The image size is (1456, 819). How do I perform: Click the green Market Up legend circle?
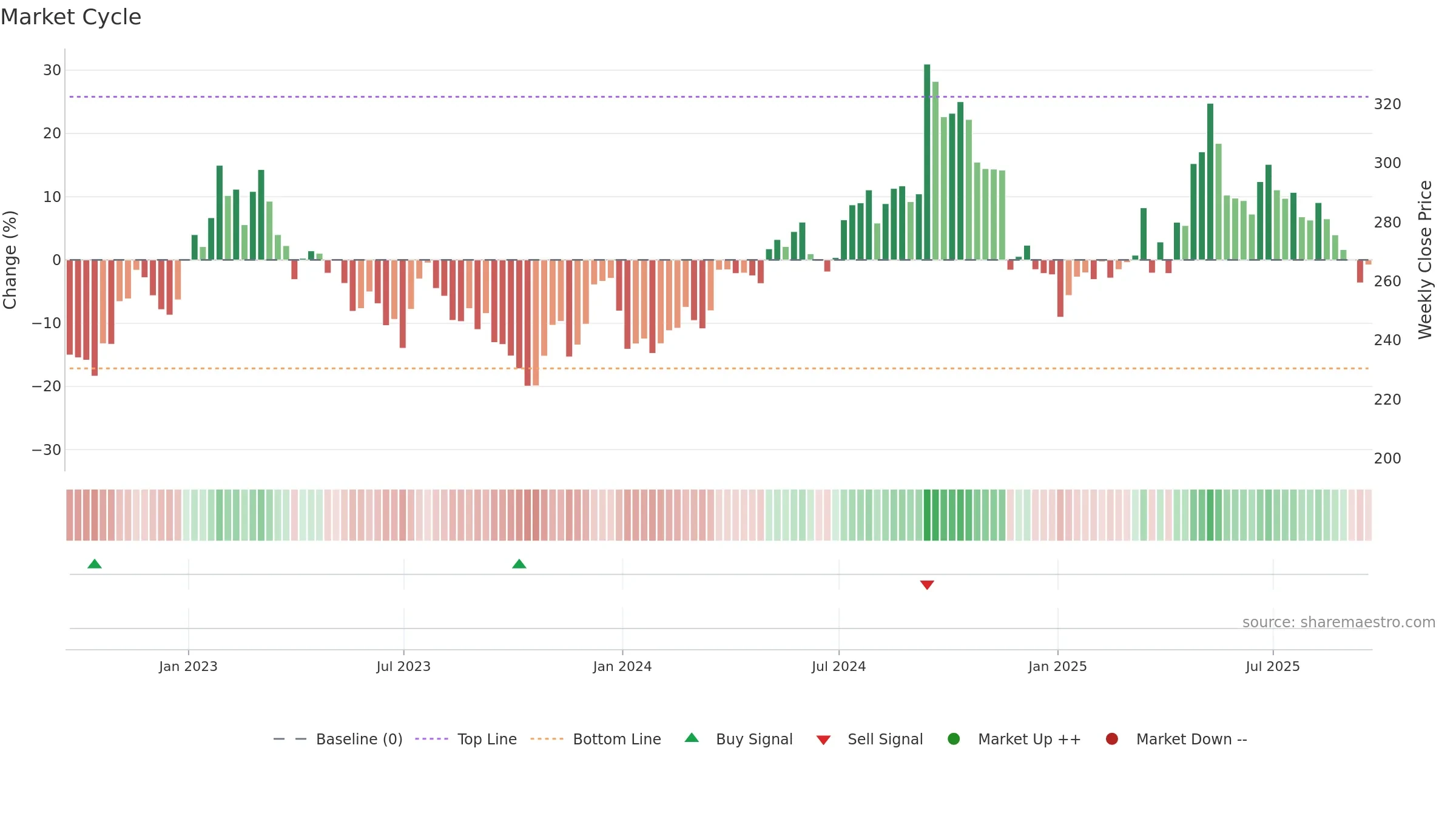(954, 739)
